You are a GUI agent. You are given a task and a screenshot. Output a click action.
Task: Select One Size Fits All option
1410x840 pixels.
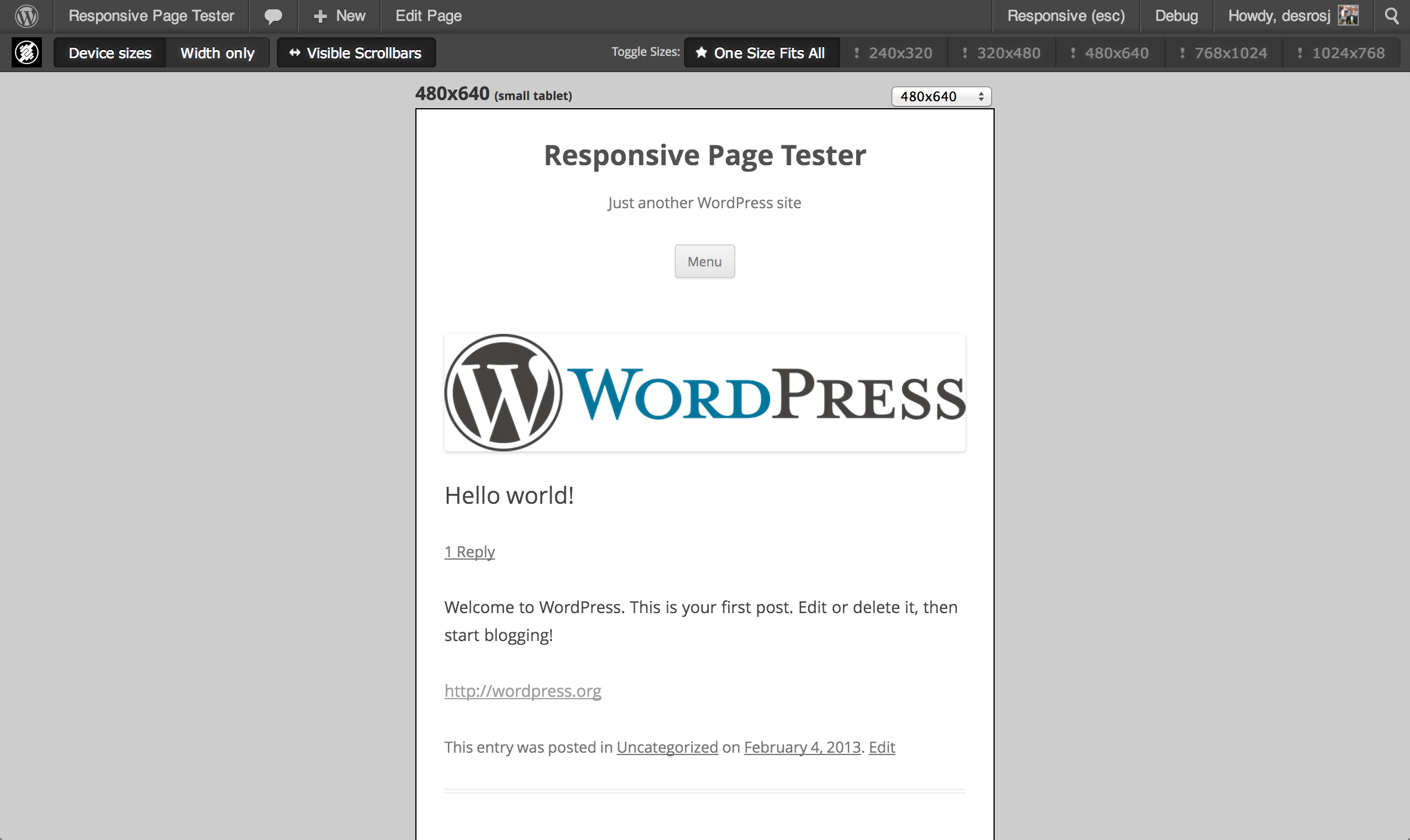click(761, 53)
